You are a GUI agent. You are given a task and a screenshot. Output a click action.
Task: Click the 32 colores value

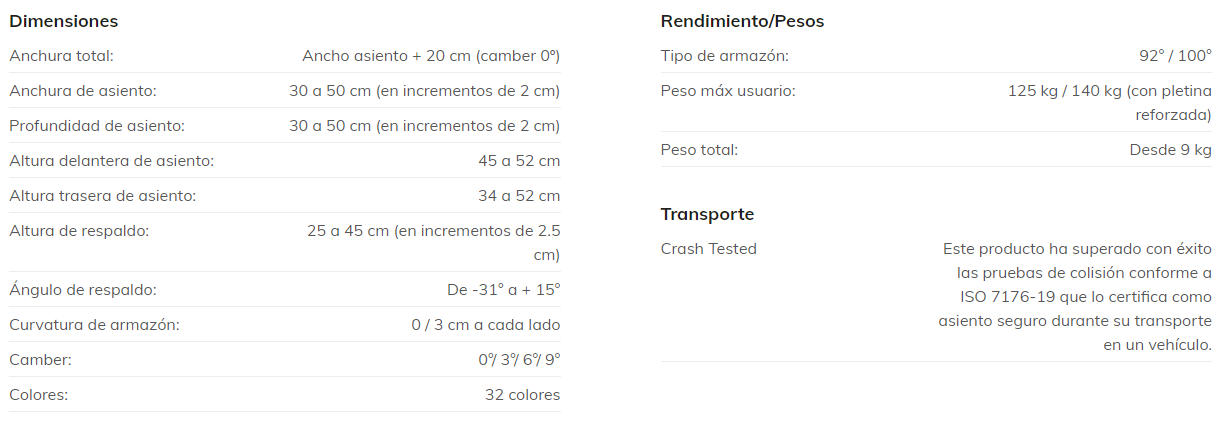(x=522, y=394)
